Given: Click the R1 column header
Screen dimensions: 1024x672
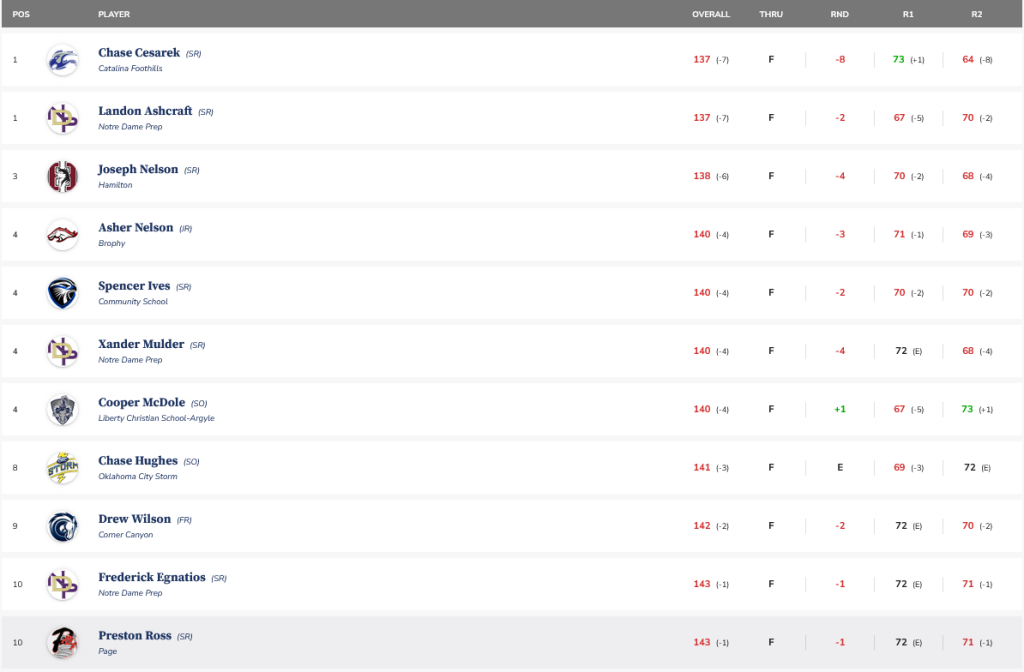Looking at the screenshot, I should (x=907, y=15).
